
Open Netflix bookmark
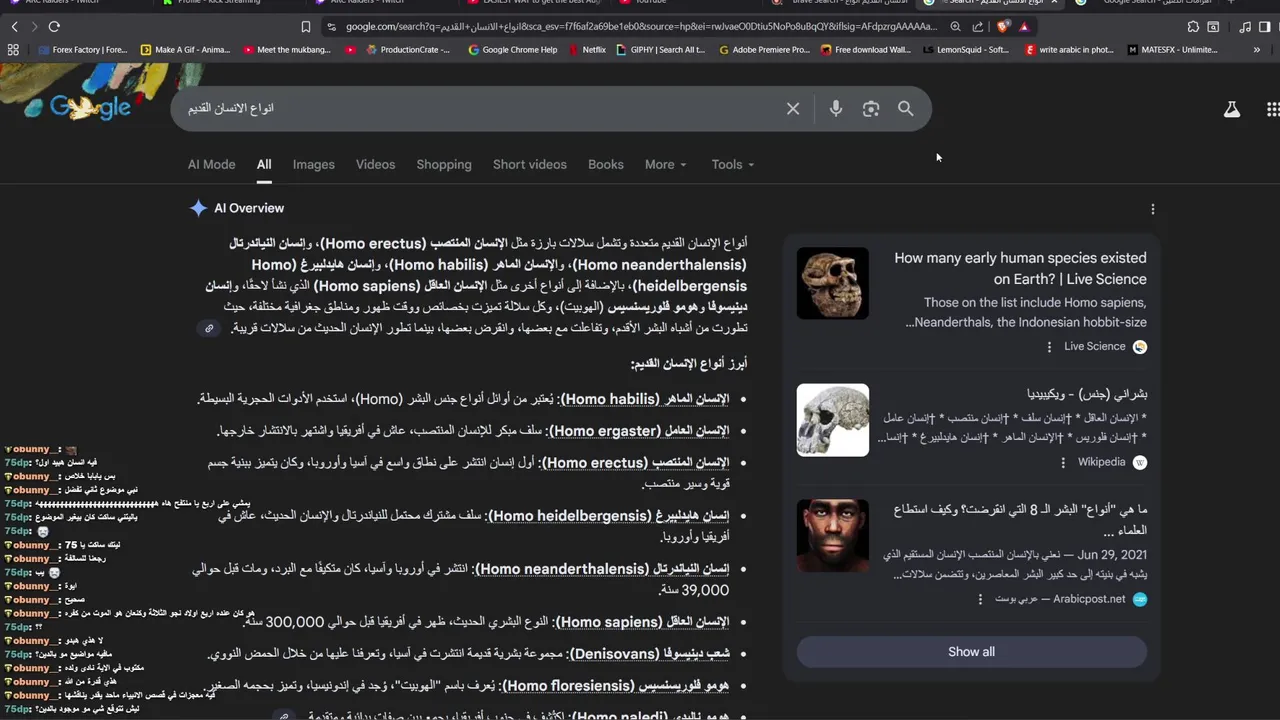pyautogui.click(x=586, y=49)
